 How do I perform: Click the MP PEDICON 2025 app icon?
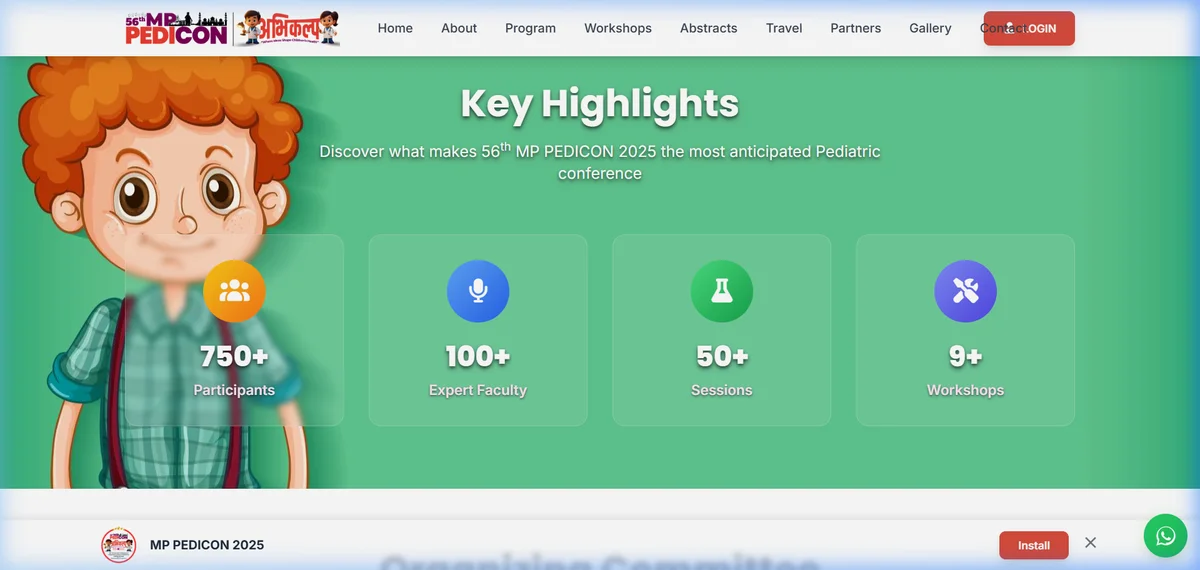tap(119, 545)
